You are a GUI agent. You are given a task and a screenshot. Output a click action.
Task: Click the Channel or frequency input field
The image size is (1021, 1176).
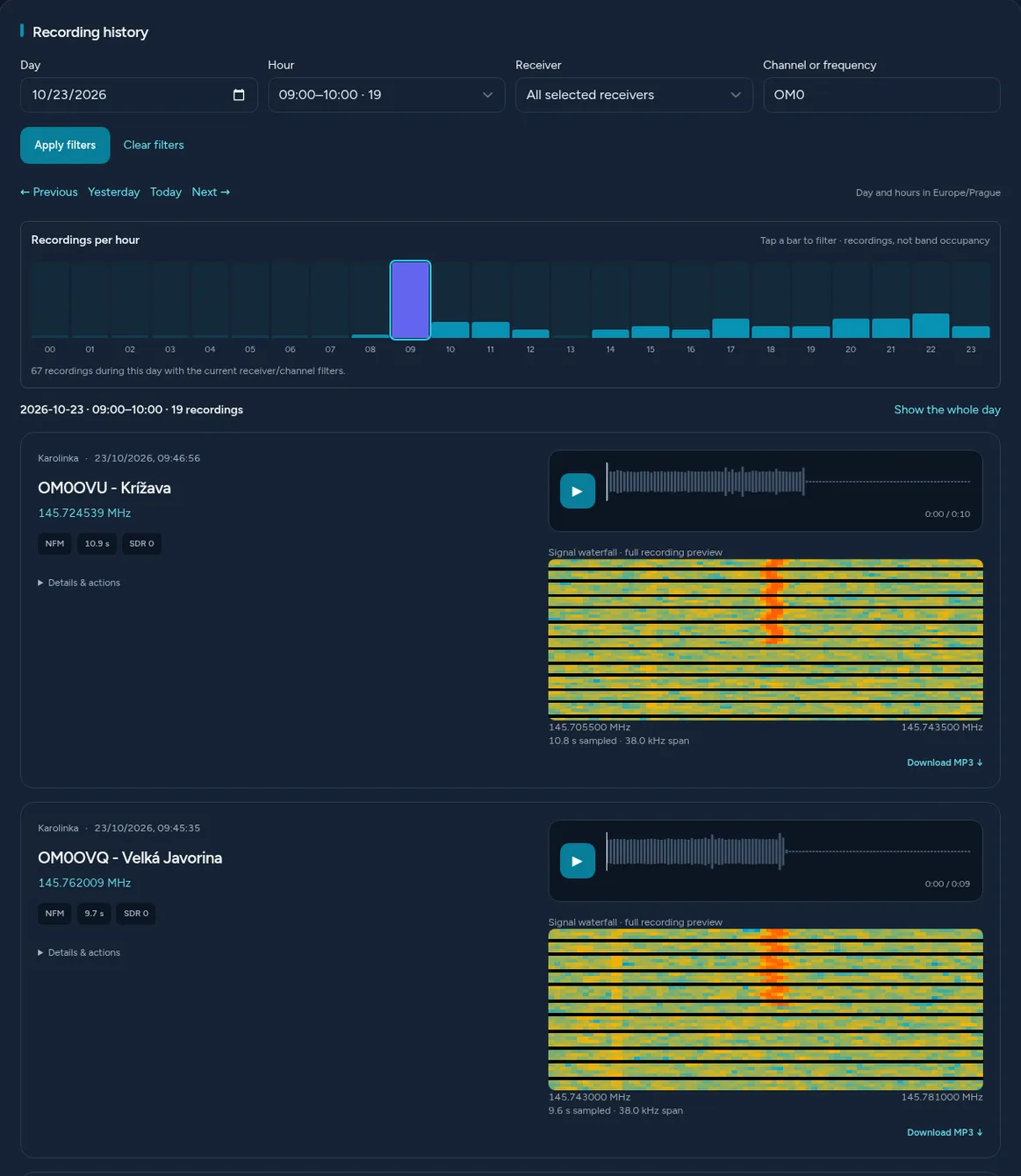[x=881, y=95]
